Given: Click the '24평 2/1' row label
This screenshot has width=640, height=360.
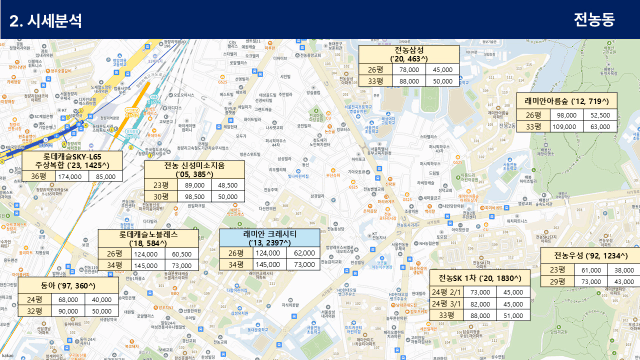Looking at the screenshot, I should (x=447, y=292).
